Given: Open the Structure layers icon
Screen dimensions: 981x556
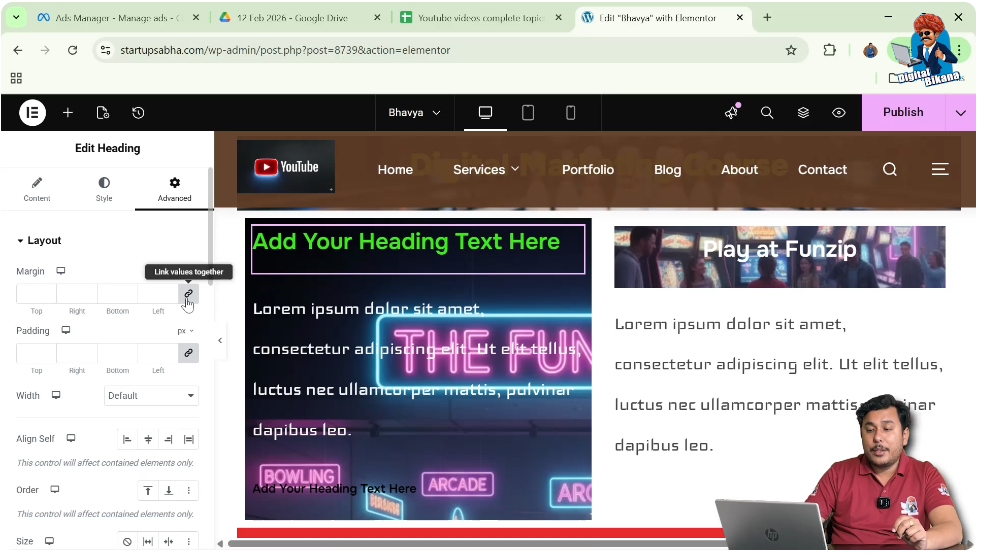Looking at the screenshot, I should pyautogui.click(x=803, y=113).
